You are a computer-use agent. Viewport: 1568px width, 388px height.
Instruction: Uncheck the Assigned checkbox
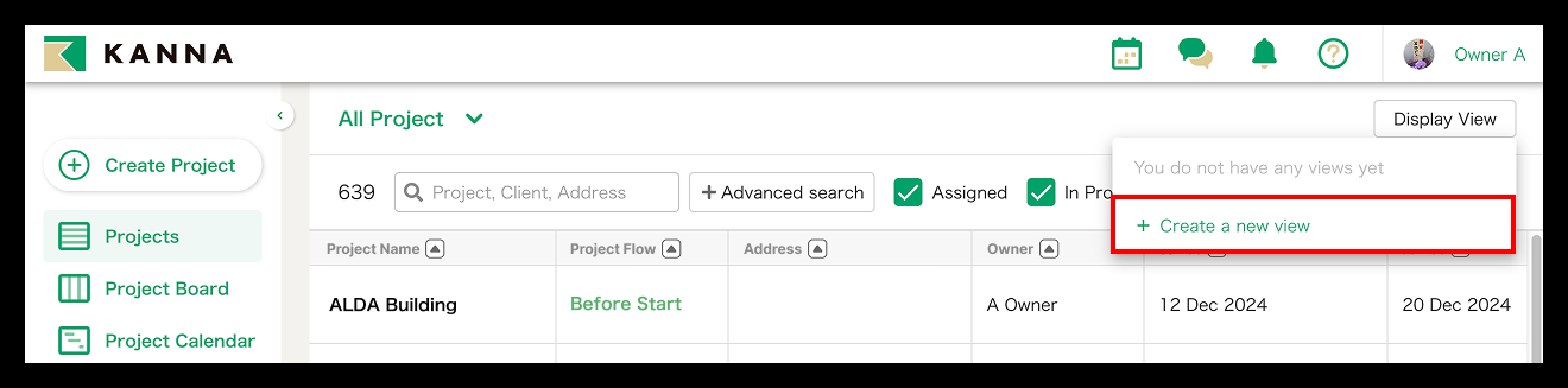pyautogui.click(x=908, y=192)
